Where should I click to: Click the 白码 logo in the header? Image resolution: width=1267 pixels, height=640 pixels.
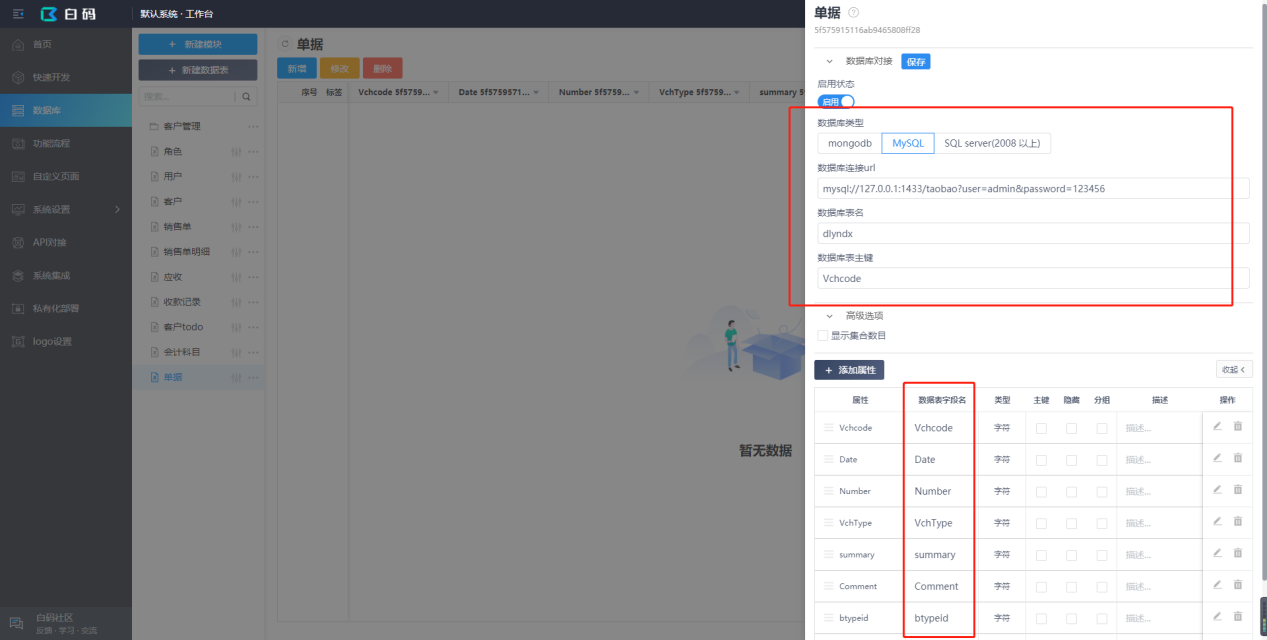point(68,14)
